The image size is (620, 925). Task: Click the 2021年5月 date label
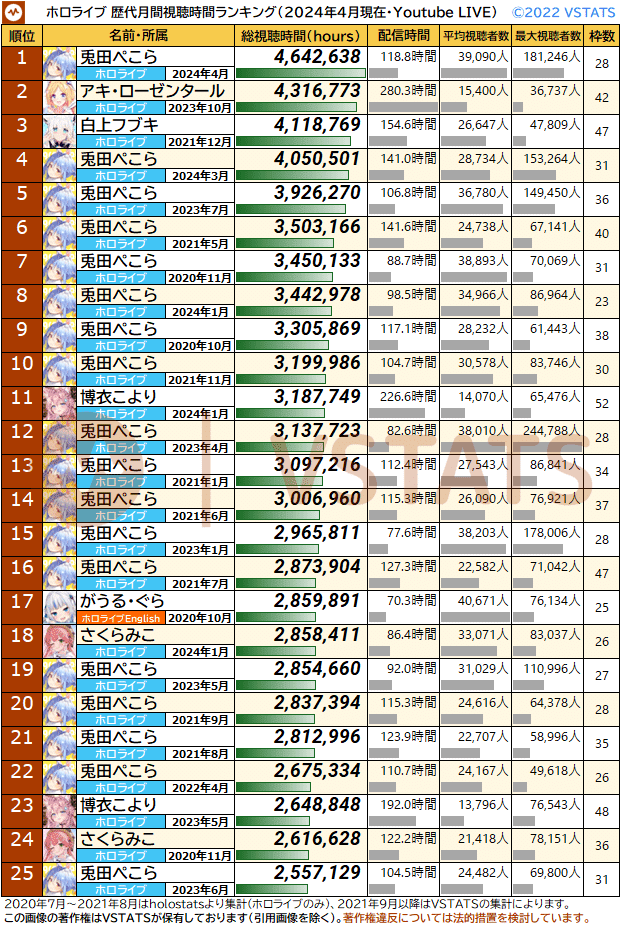(x=200, y=244)
